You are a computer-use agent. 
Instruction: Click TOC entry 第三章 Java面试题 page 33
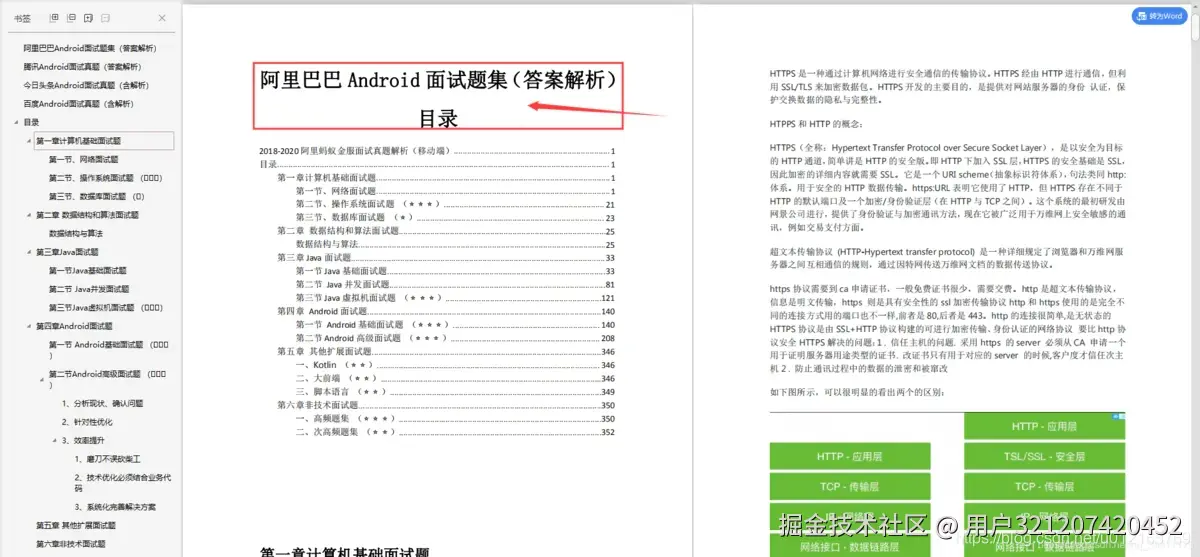pos(445,257)
